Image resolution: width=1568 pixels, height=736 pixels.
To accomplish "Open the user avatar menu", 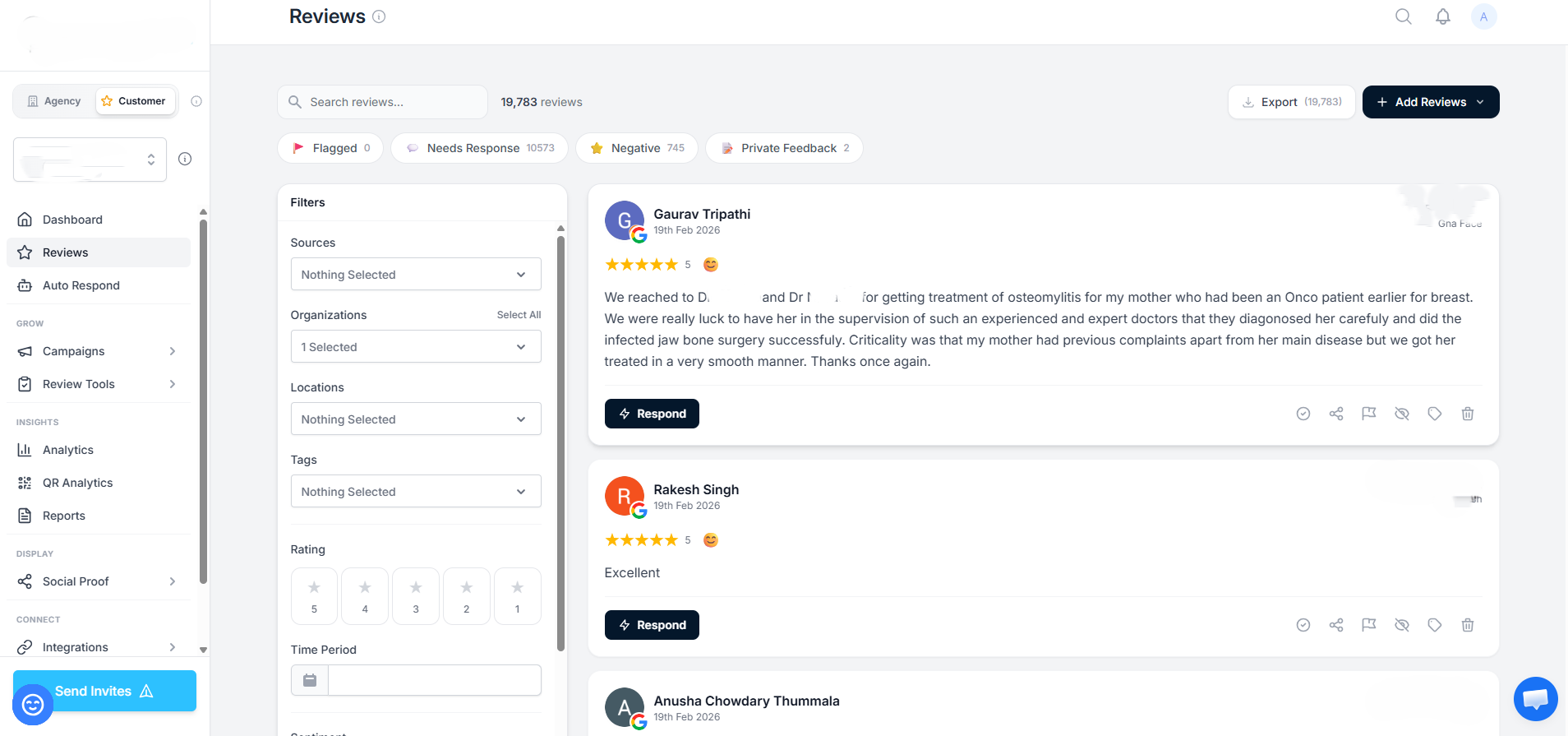I will [1483, 16].
